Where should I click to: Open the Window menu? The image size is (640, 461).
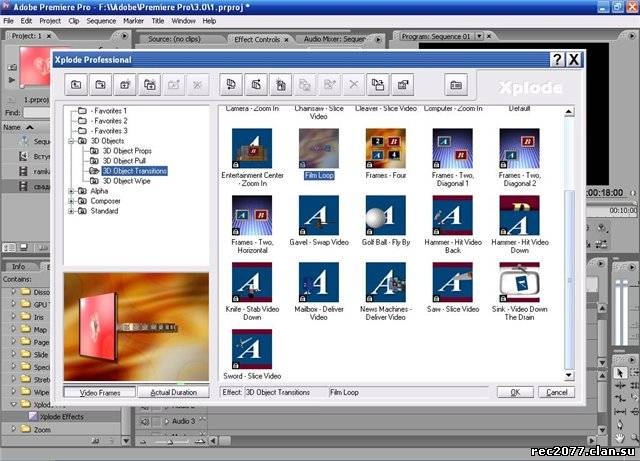(183, 21)
